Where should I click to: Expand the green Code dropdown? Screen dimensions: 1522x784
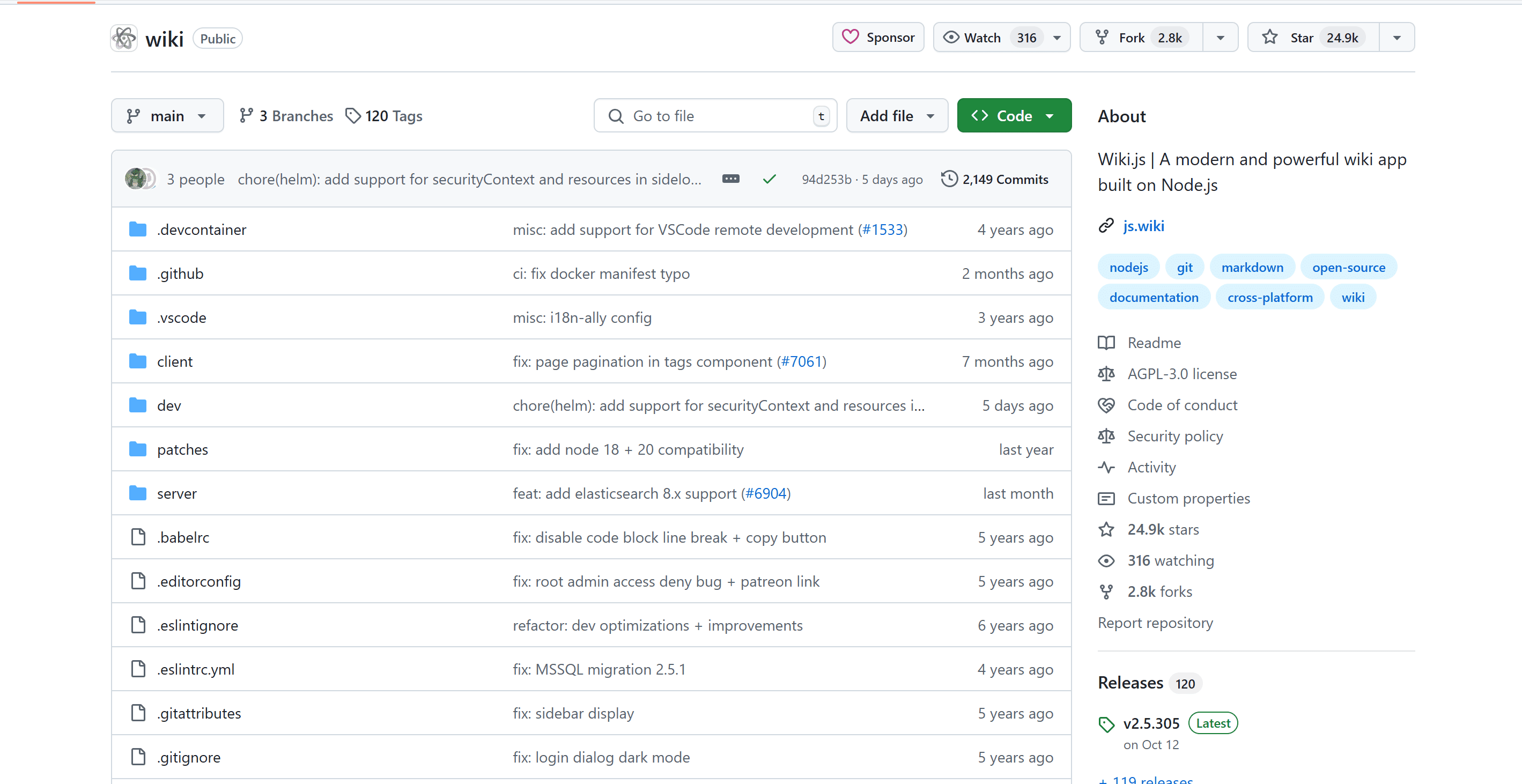[1051, 115]
